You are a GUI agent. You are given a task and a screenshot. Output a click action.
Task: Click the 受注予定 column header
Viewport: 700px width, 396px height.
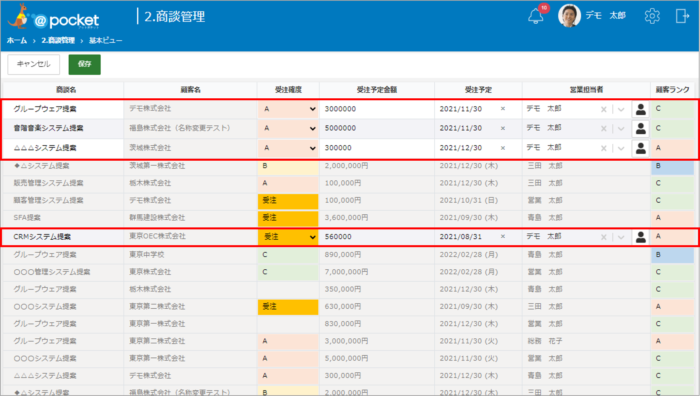coord(478,90)
